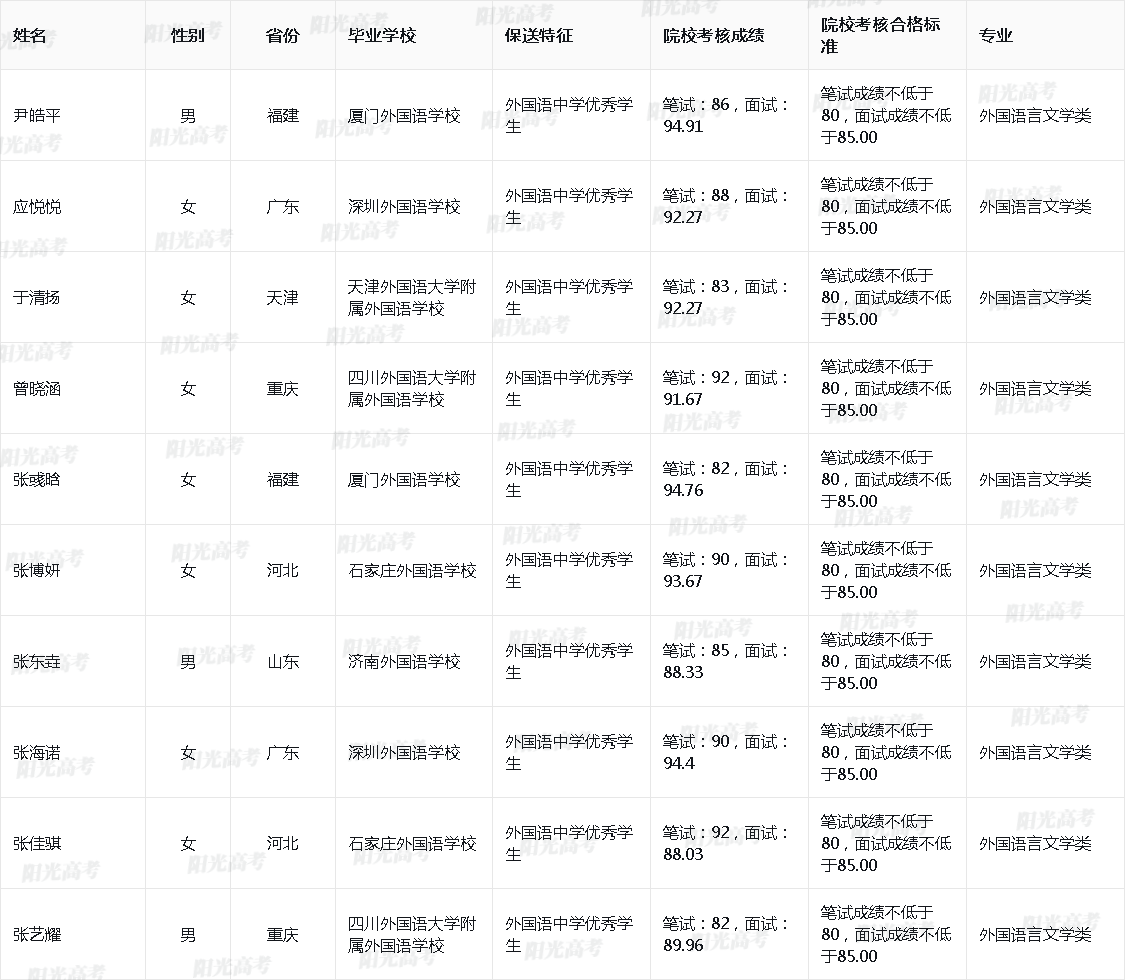
Task: Click the 济南外国语学校 school cell
Action: (x=404, y=662)
